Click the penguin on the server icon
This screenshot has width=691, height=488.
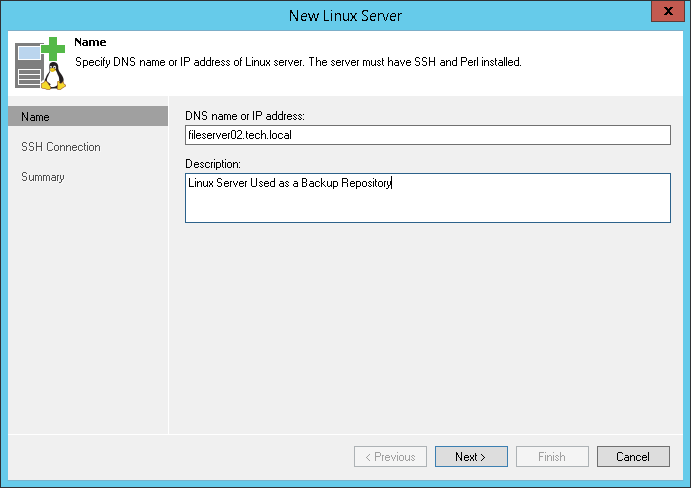coord(52,77)
